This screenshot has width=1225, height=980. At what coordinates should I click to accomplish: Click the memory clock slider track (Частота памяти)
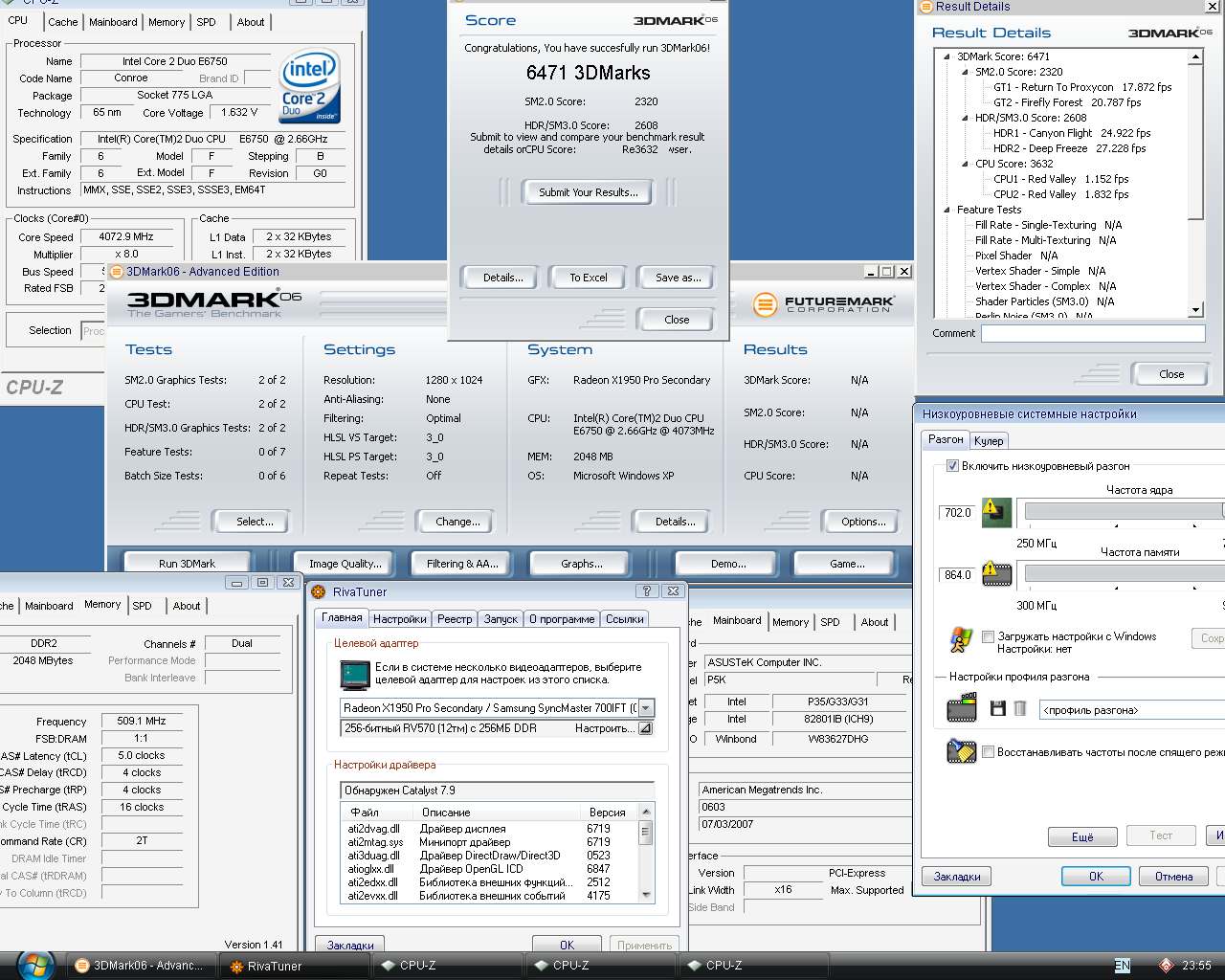pyautogui.click(x=1125, y=574)
